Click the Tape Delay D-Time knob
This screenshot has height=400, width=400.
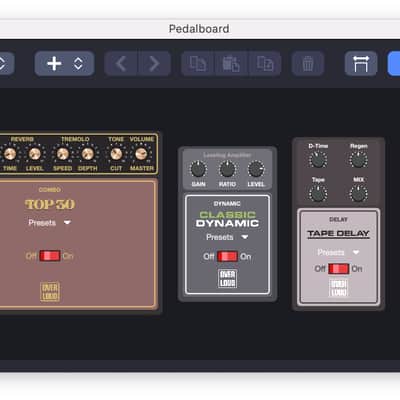[318, 159]
